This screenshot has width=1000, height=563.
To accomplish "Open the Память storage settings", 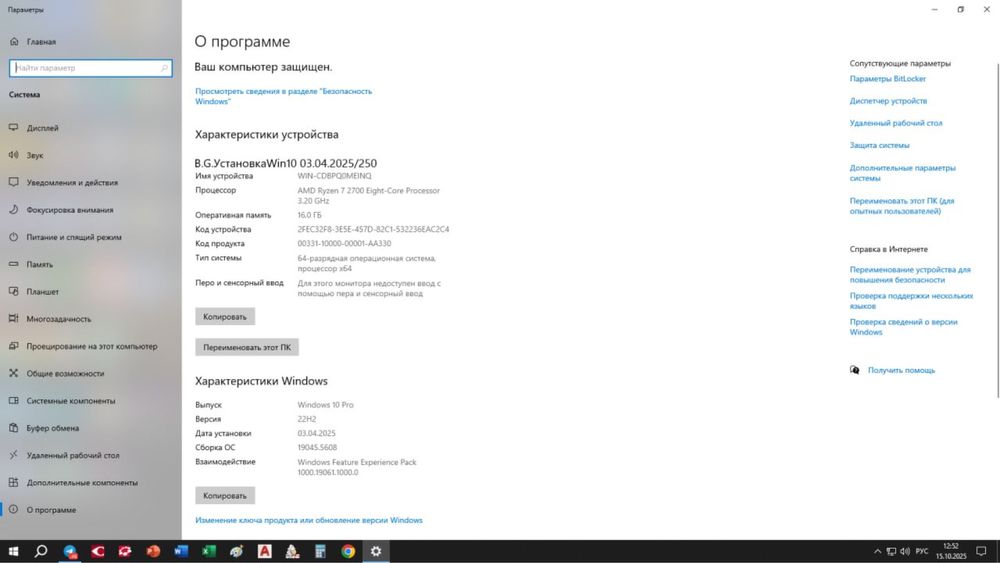I will coord(40,264).
